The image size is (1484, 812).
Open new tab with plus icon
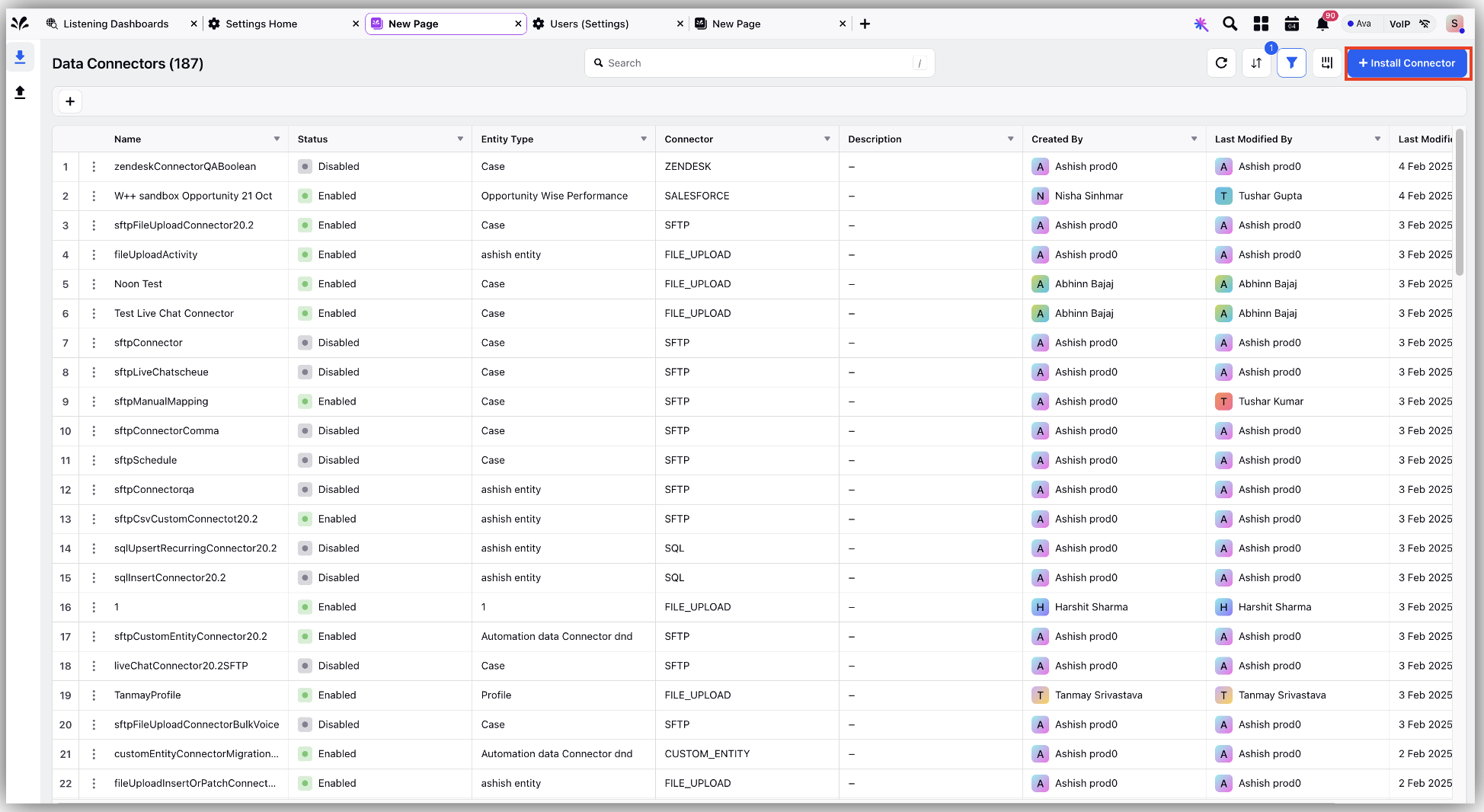click(x=865, y=24)
